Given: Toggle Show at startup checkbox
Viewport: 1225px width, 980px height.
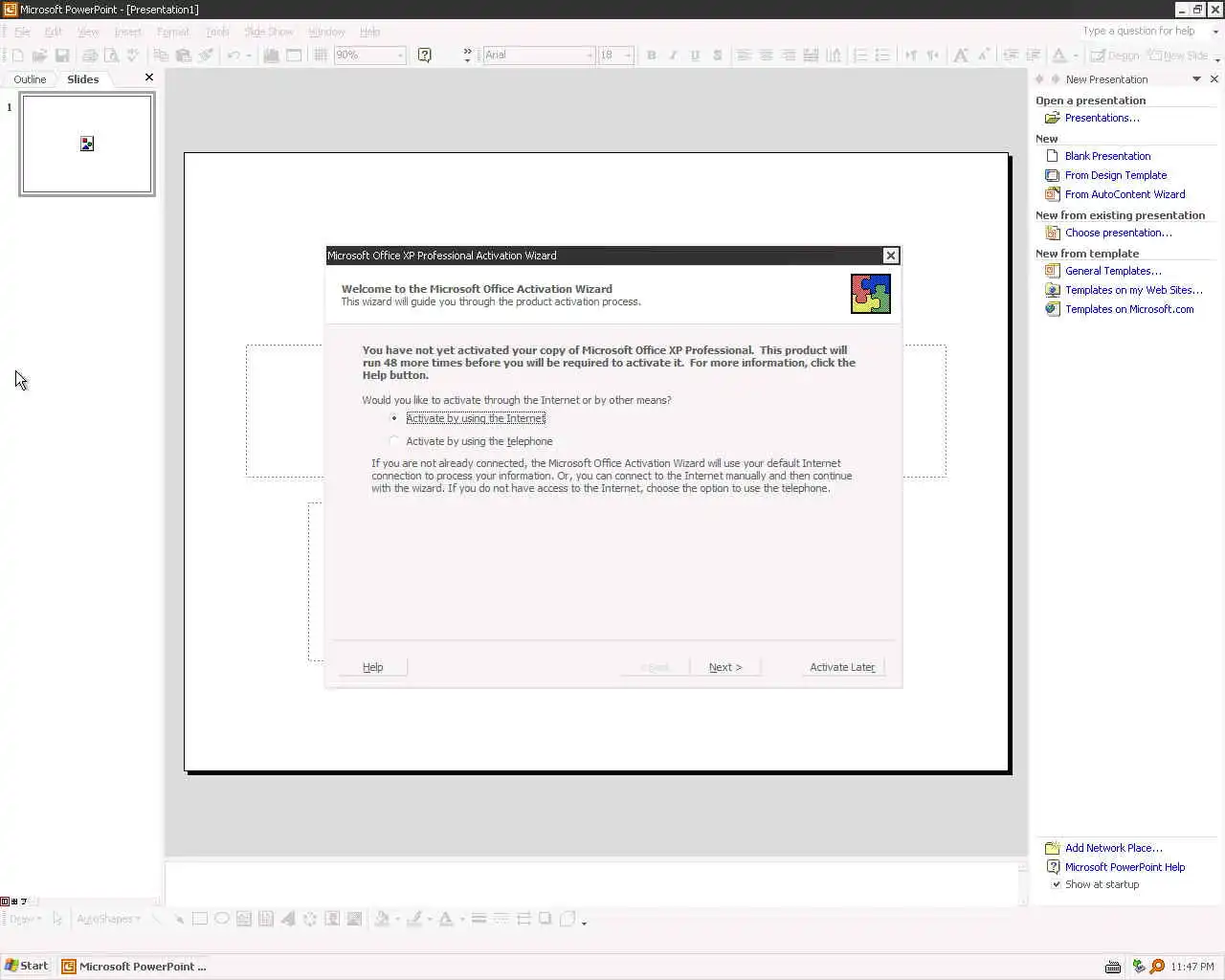Looking at the screenshot, I should pyautogui.click(x=1057, y=884).
